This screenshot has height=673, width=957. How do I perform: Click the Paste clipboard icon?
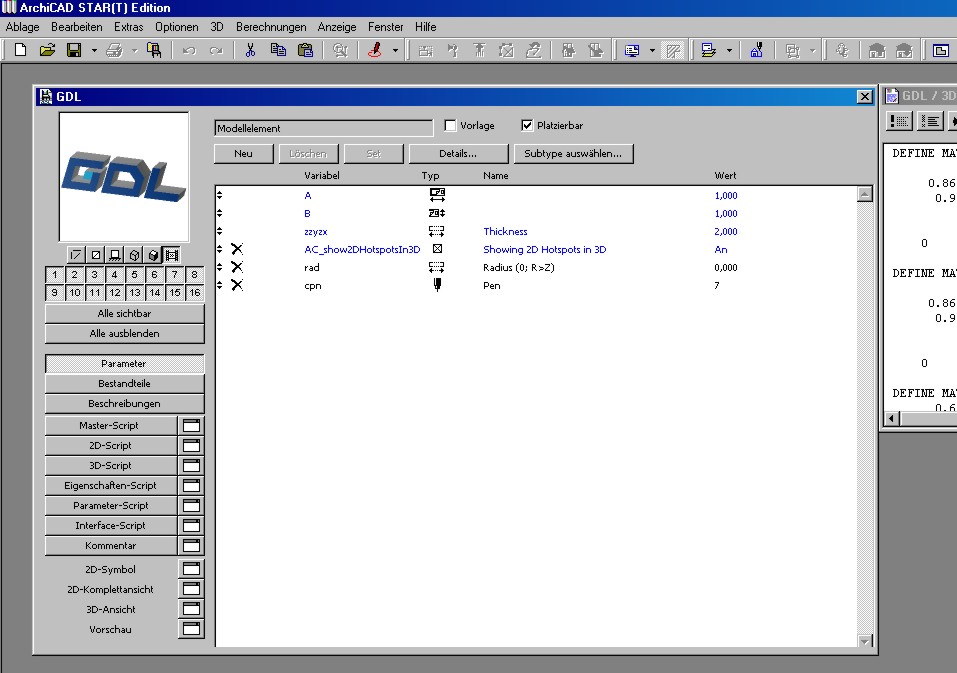[x=305, y=50]
